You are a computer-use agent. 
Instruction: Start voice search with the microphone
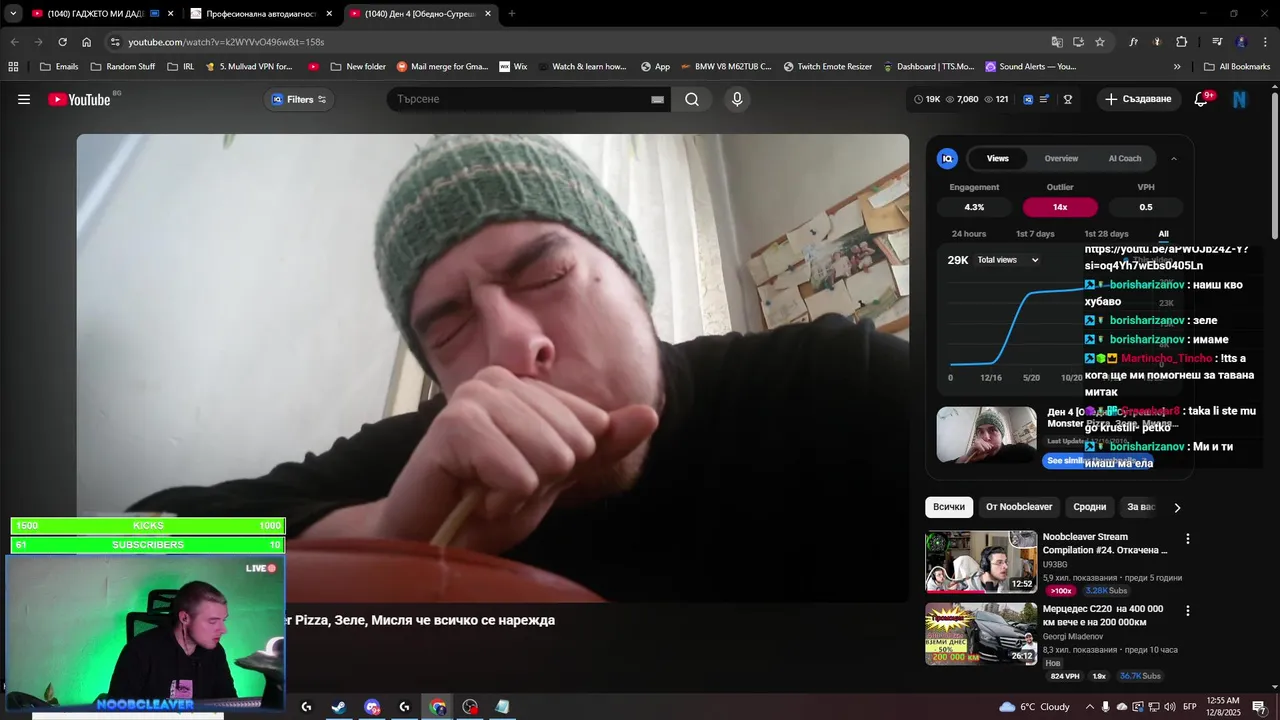737,99
